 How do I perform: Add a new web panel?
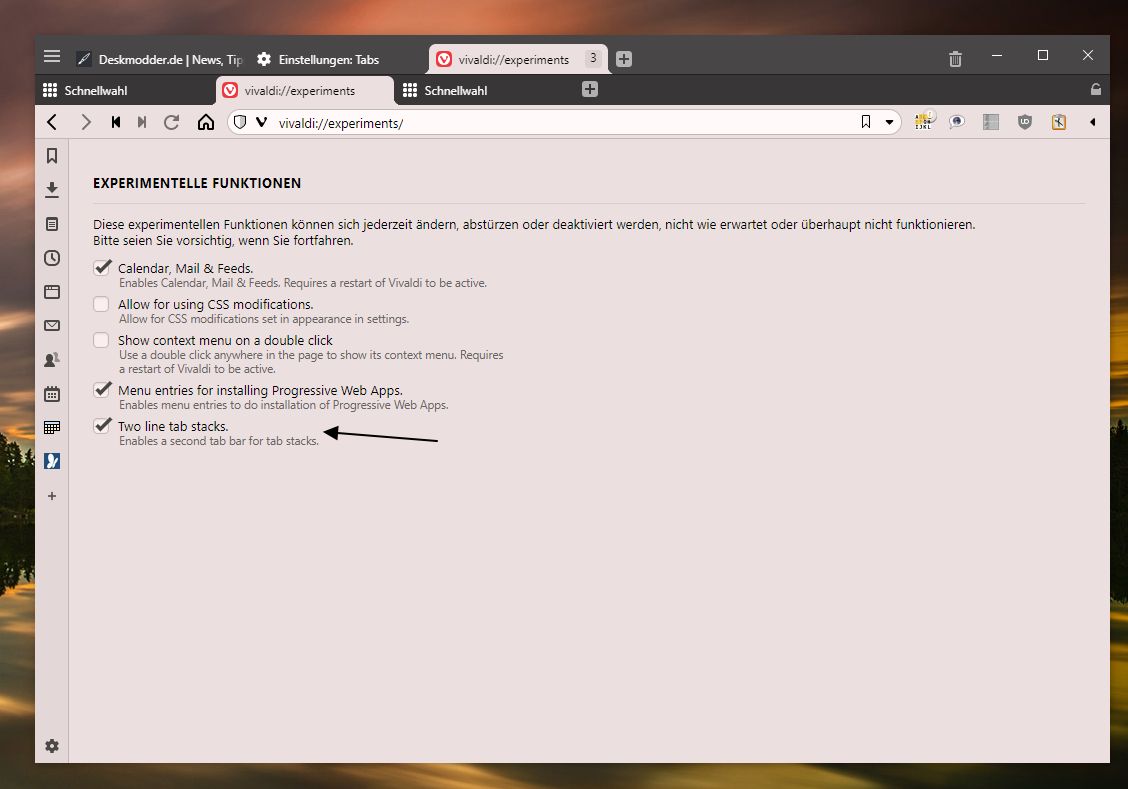(x=52, y=496)
